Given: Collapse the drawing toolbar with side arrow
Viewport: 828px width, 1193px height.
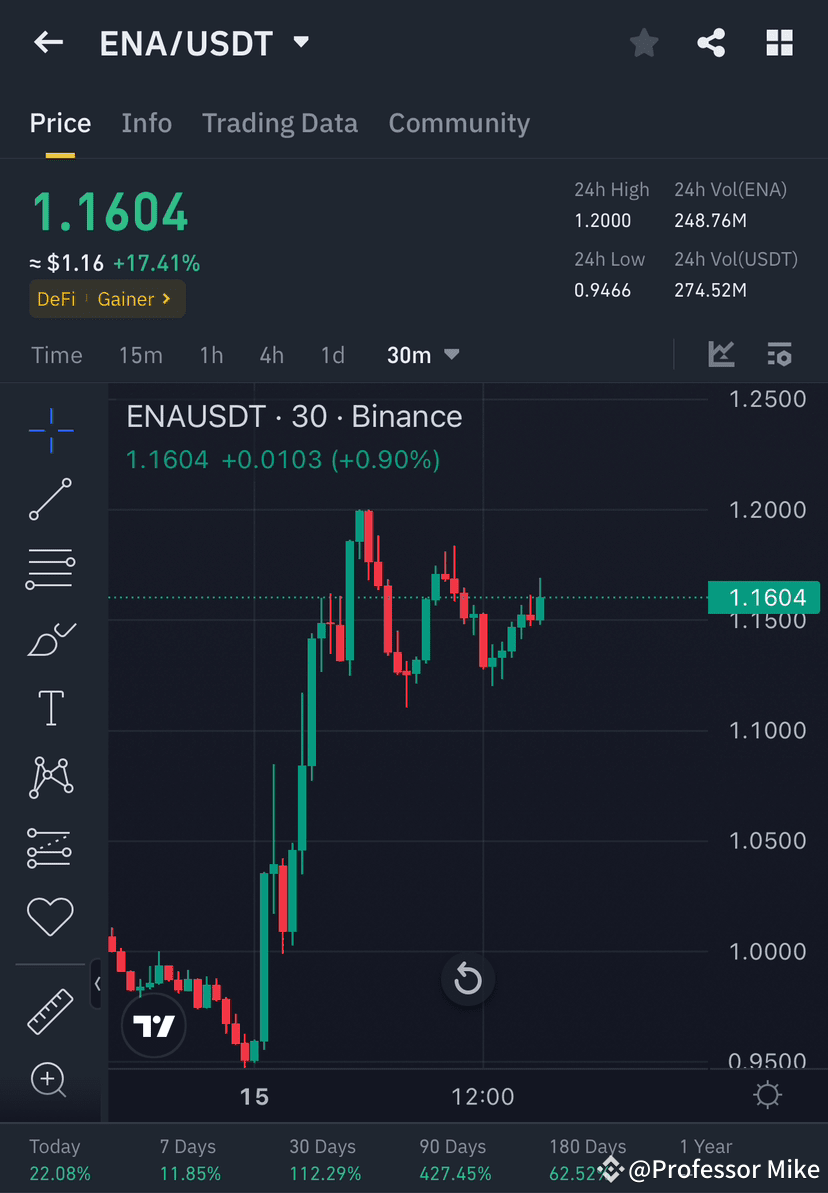Looking at the screenshot, I should pyautogui.click(x=97, y=984).
